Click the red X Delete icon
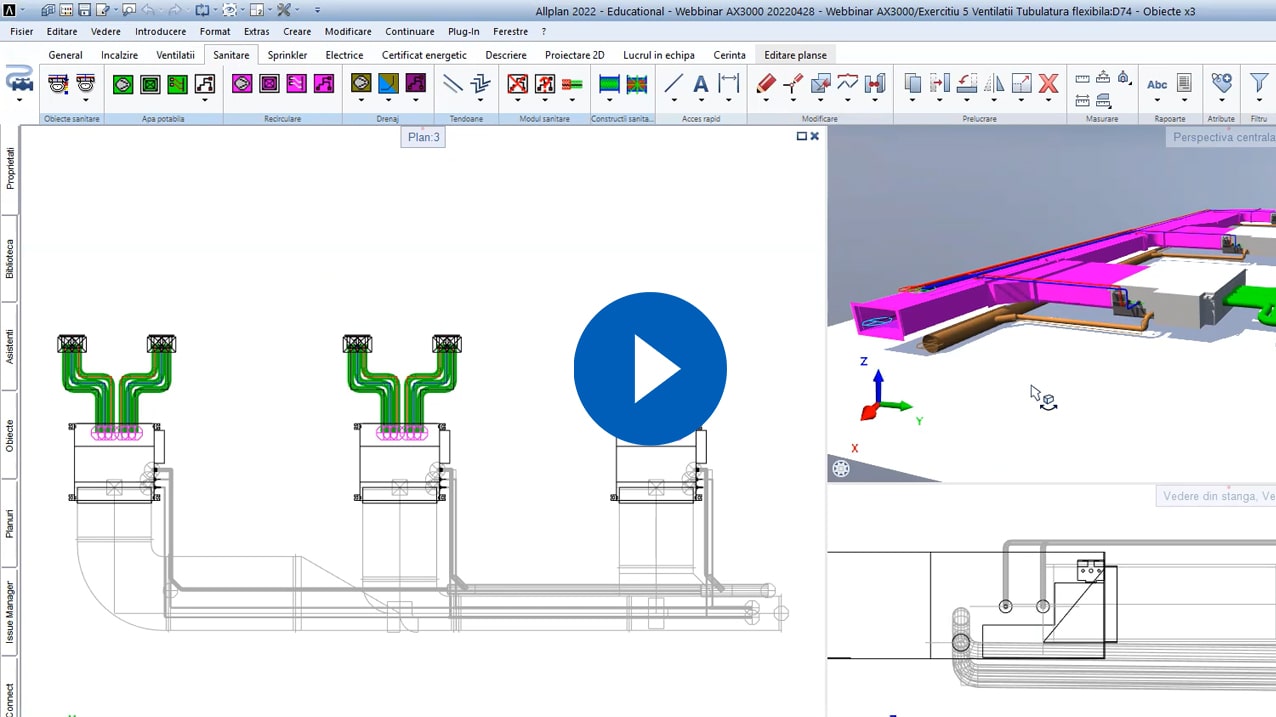Screen dimensions: 1276x717 [x=1048, y=84]
